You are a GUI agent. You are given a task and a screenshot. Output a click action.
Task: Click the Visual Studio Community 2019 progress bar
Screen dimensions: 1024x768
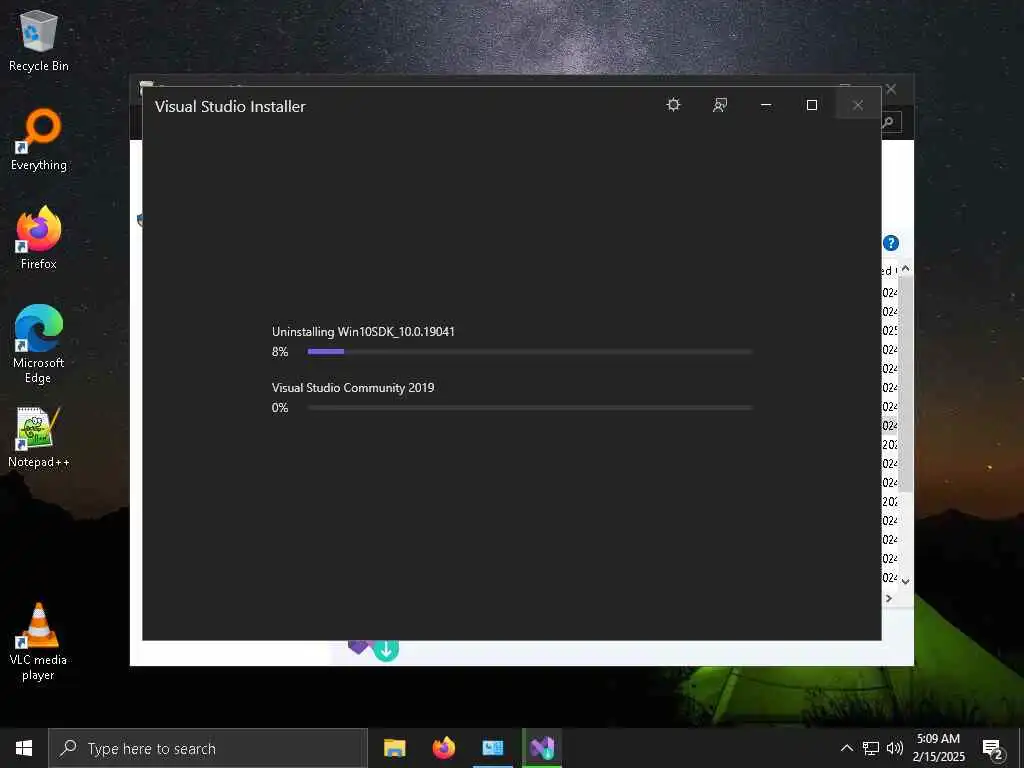coord(530,408)
